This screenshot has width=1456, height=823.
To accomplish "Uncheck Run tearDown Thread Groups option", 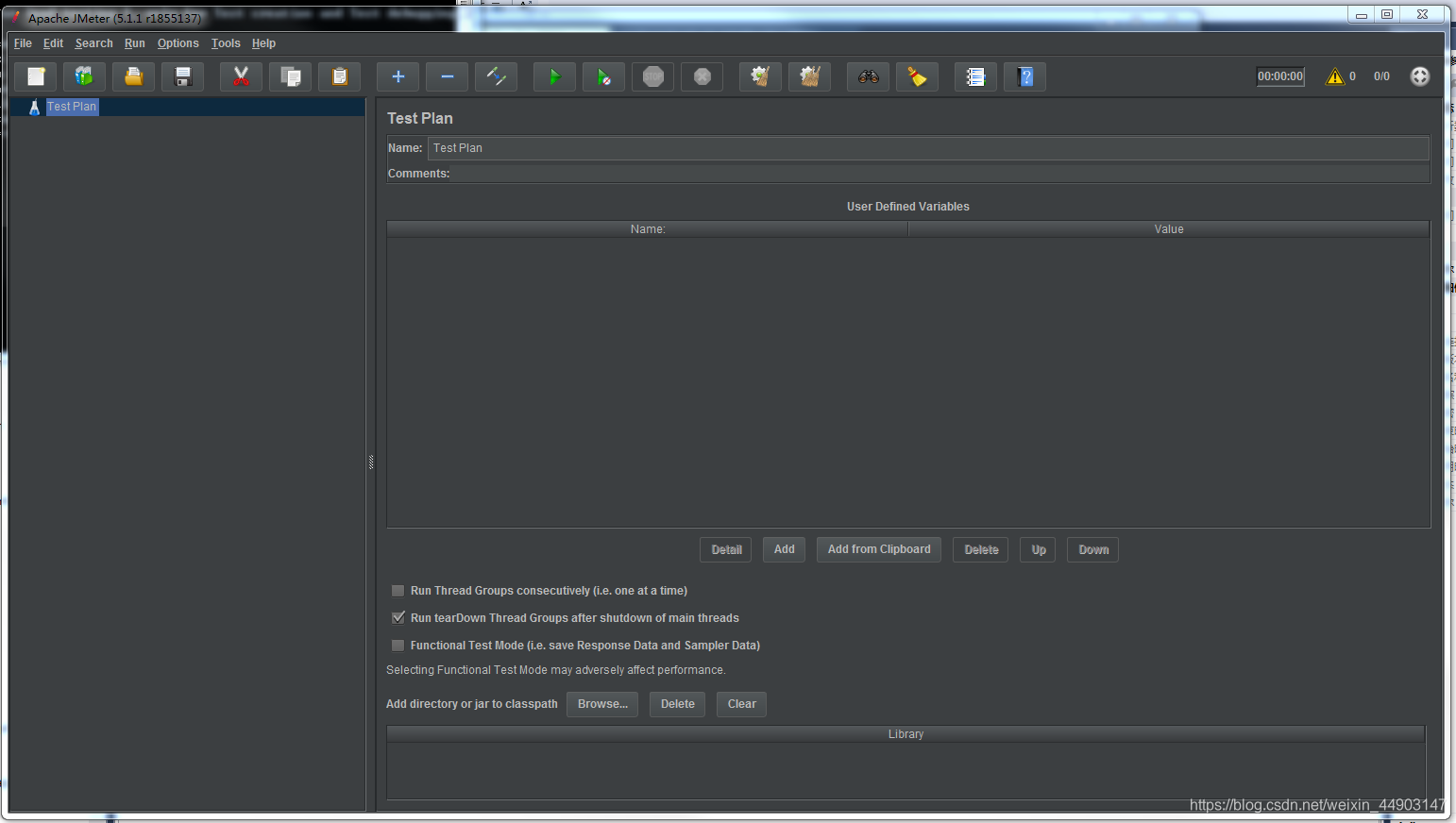I will point(398,618).
